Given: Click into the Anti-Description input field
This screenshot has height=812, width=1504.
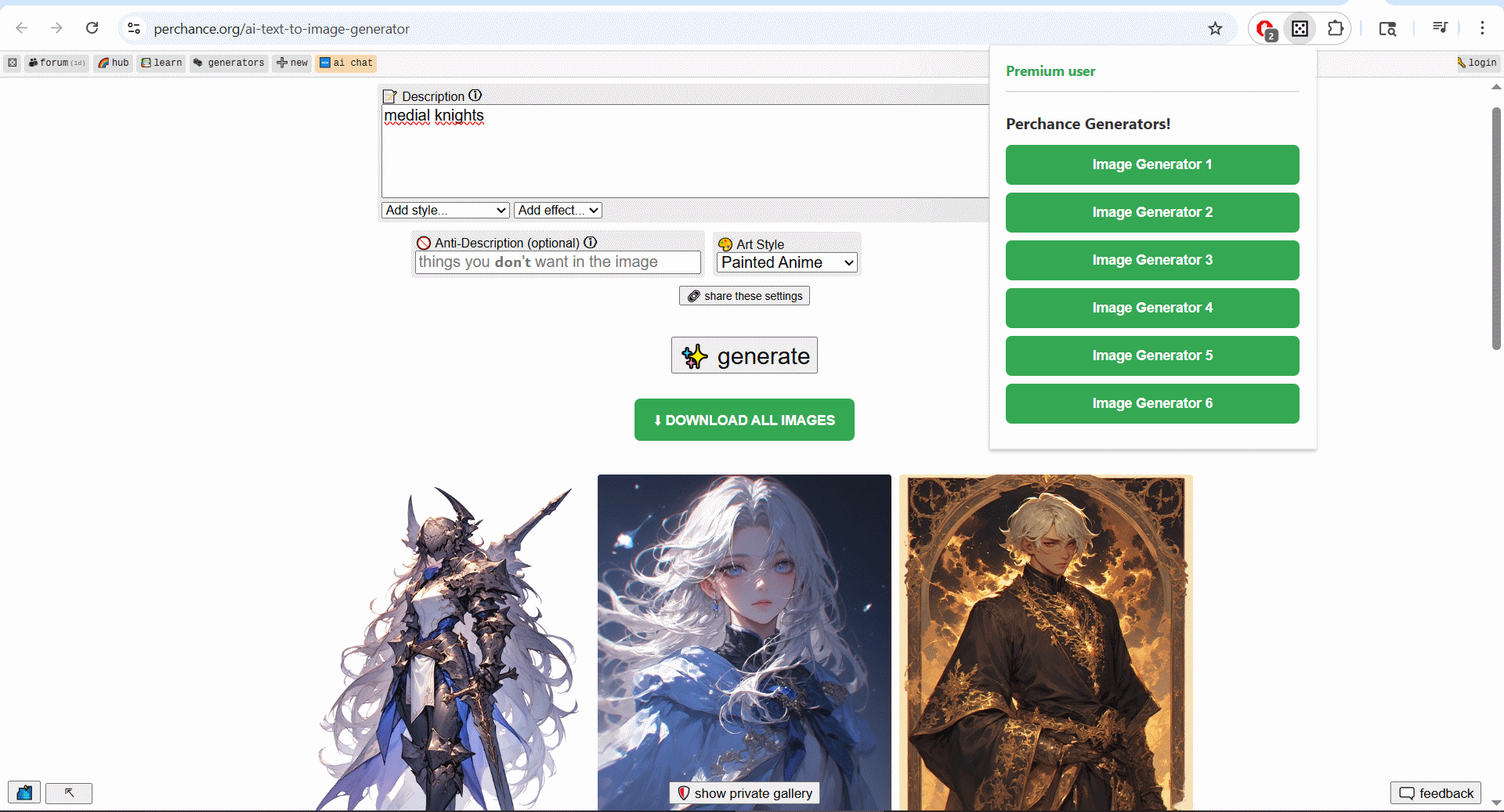Looking at the screenshot, I should pos(558,262).
